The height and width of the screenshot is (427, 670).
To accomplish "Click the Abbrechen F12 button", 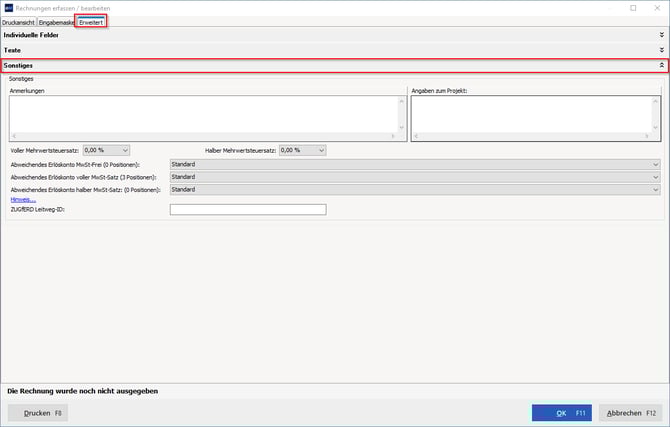I will point(631,412).
